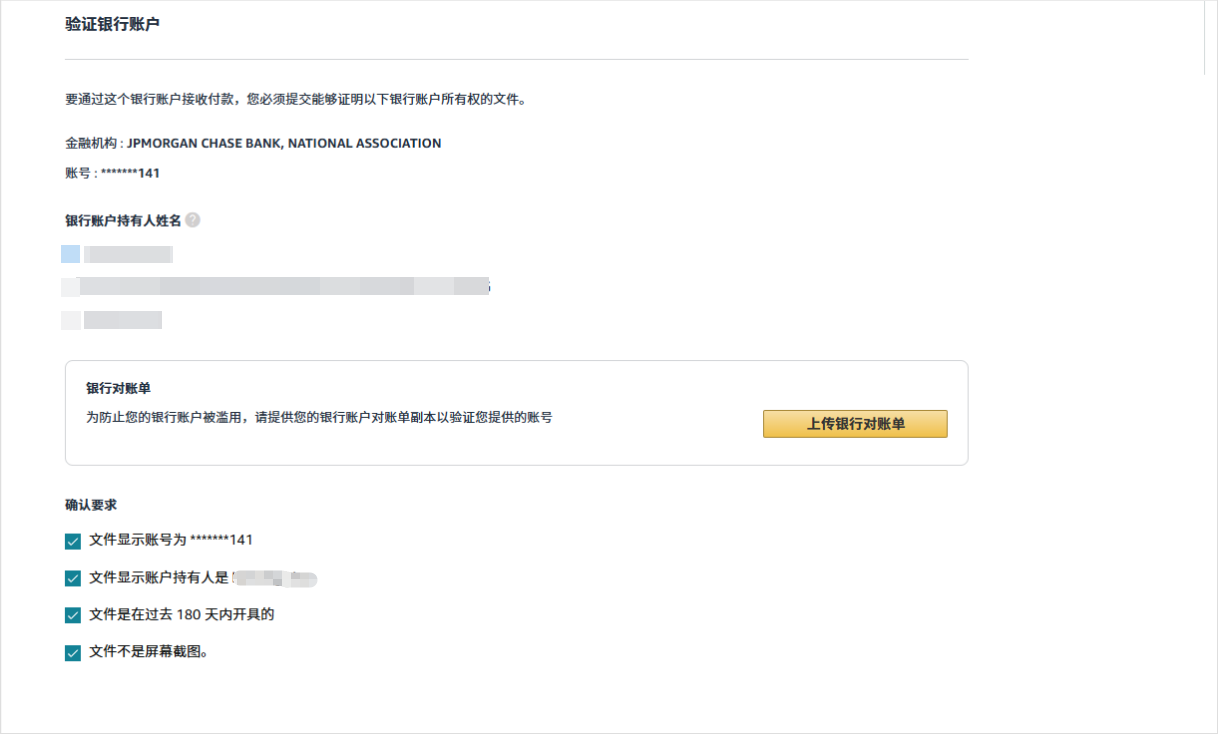Disable the 文件不是屏幕截图 checkbox
The image size is (1218, 734).
pyautogui.click(x=73, y=653)
